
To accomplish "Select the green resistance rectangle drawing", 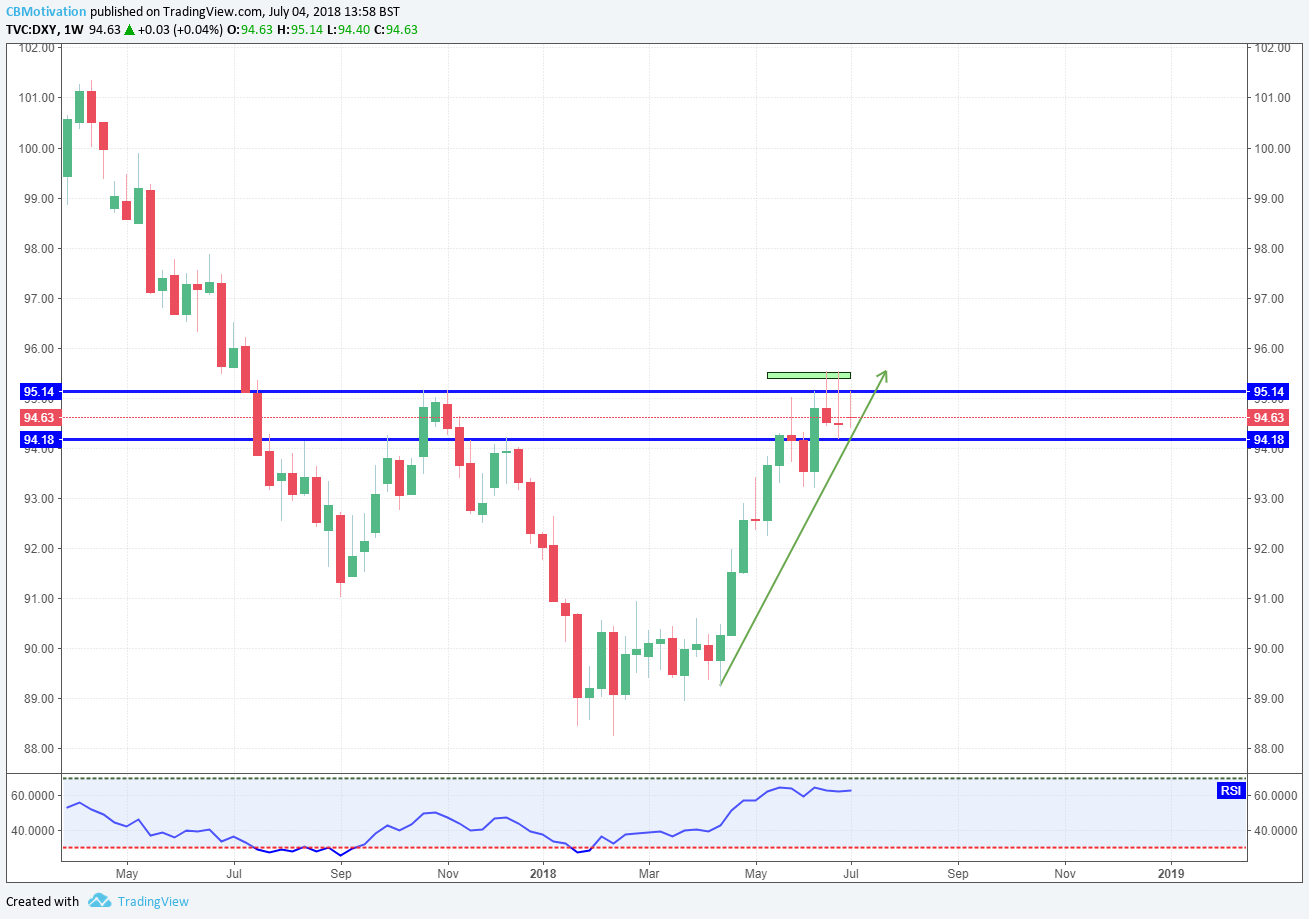I will [809, 375].
